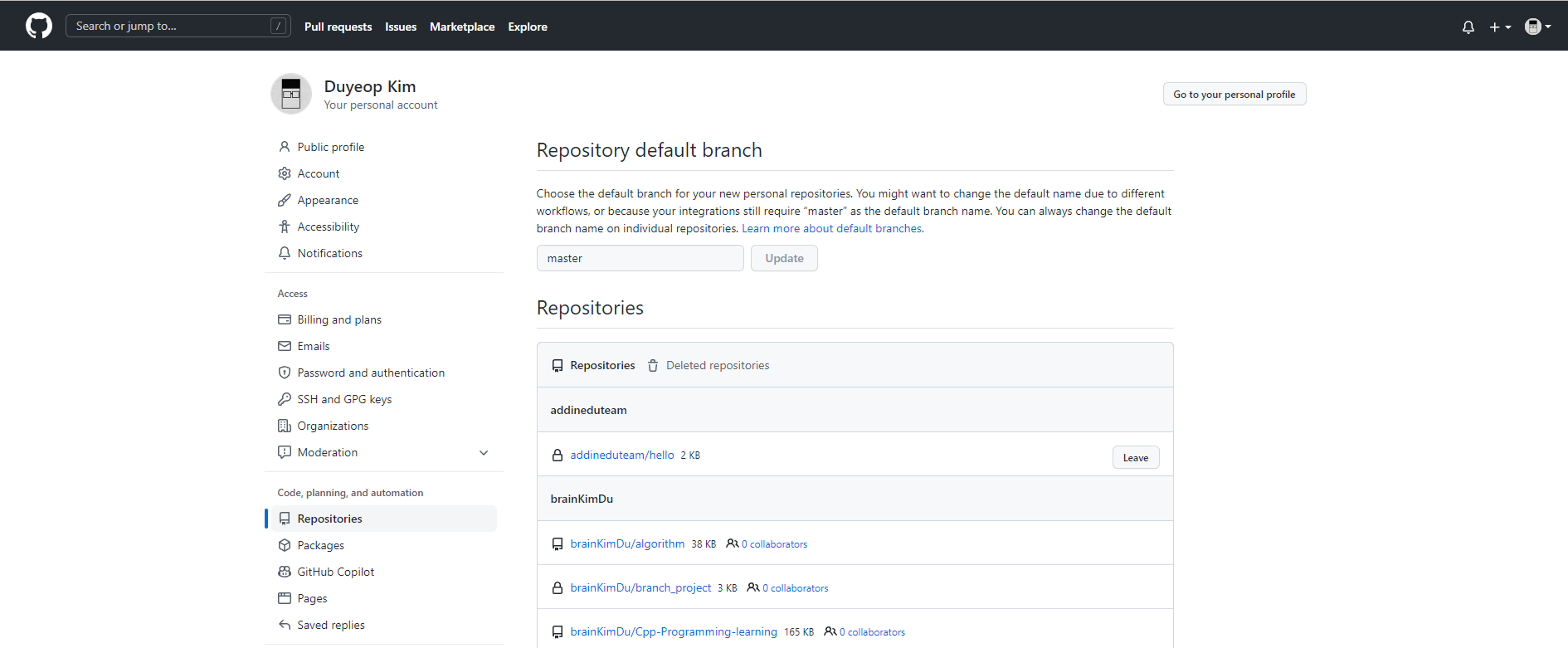Viewport: 1568px width, 648px height.
Task: Click the Notifications bell icon in sidebar
Action: click(x=285, y=253)
